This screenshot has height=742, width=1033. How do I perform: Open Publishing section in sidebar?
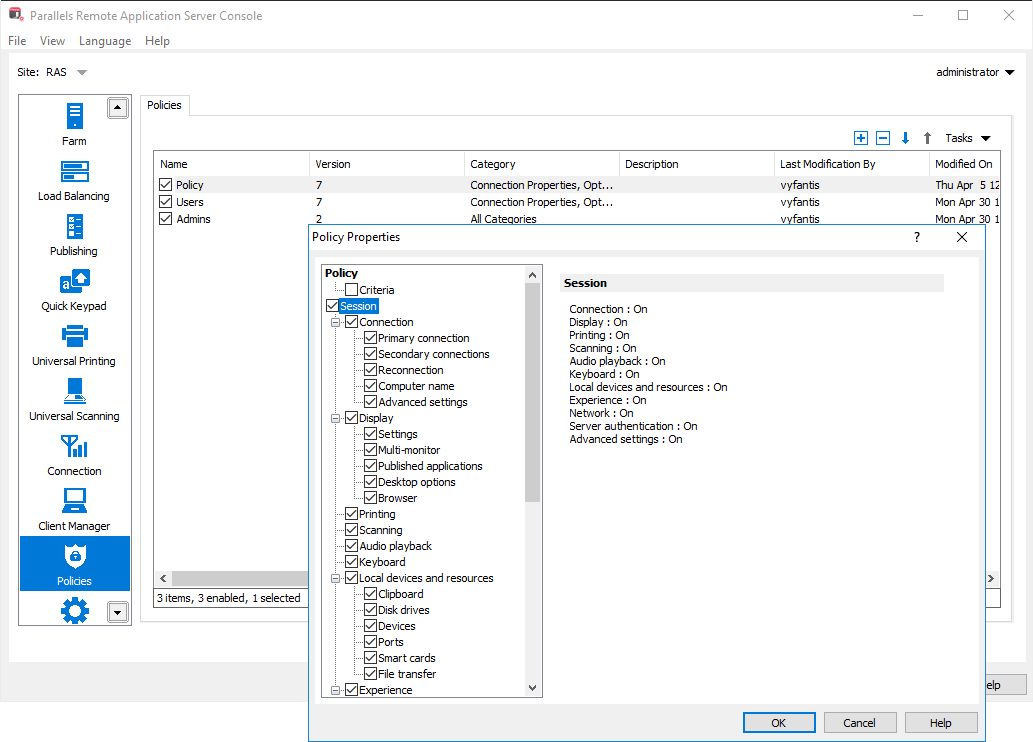coord(74,235)
